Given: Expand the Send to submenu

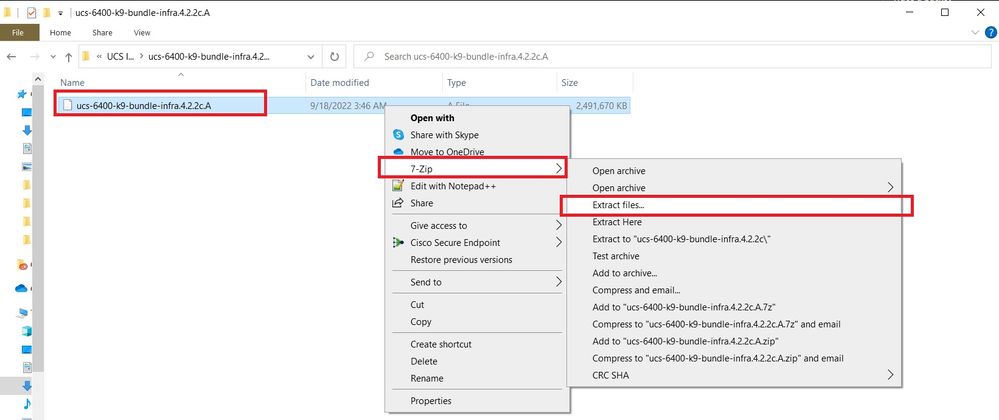Looking at the screenshot, I should (478, 282).
